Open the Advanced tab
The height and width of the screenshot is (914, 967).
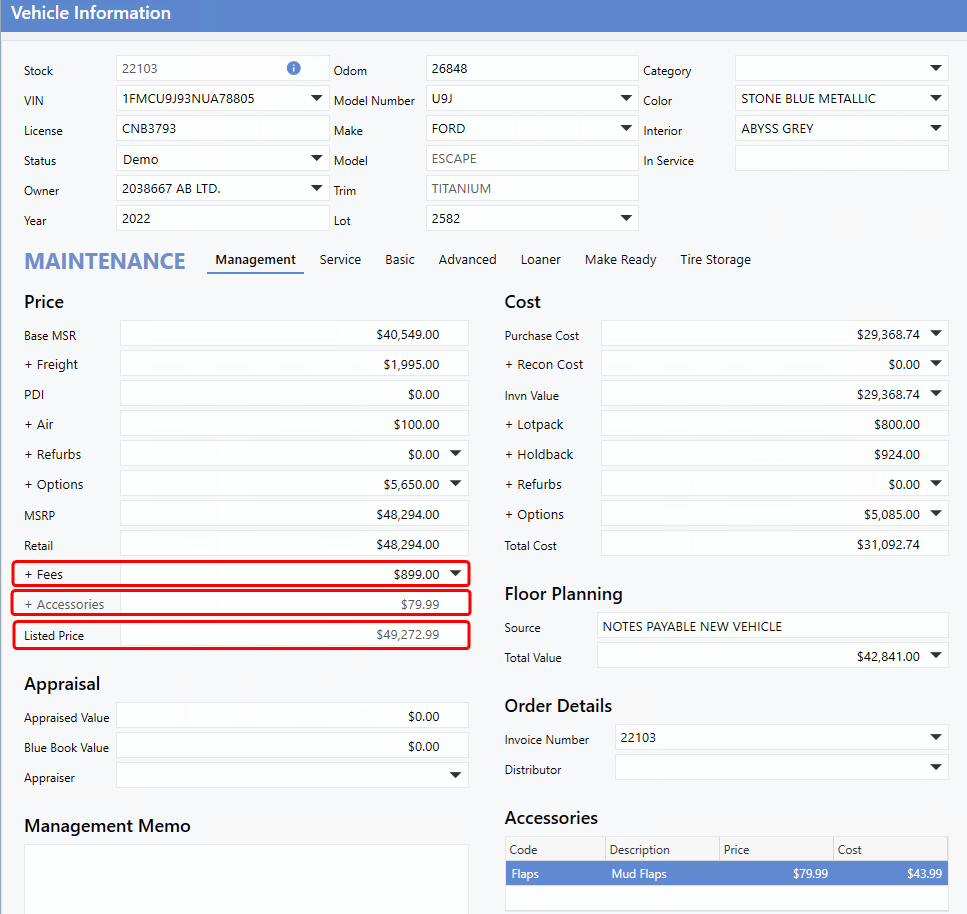pos(467,259)
